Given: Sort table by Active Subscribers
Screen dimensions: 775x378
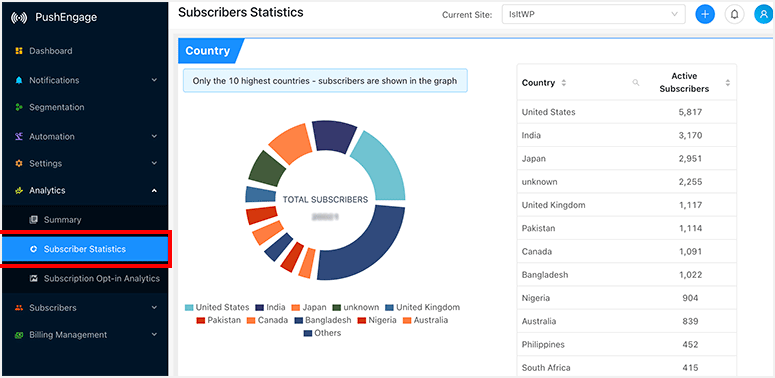Looking at the screenshot, I should pos(727,83).
